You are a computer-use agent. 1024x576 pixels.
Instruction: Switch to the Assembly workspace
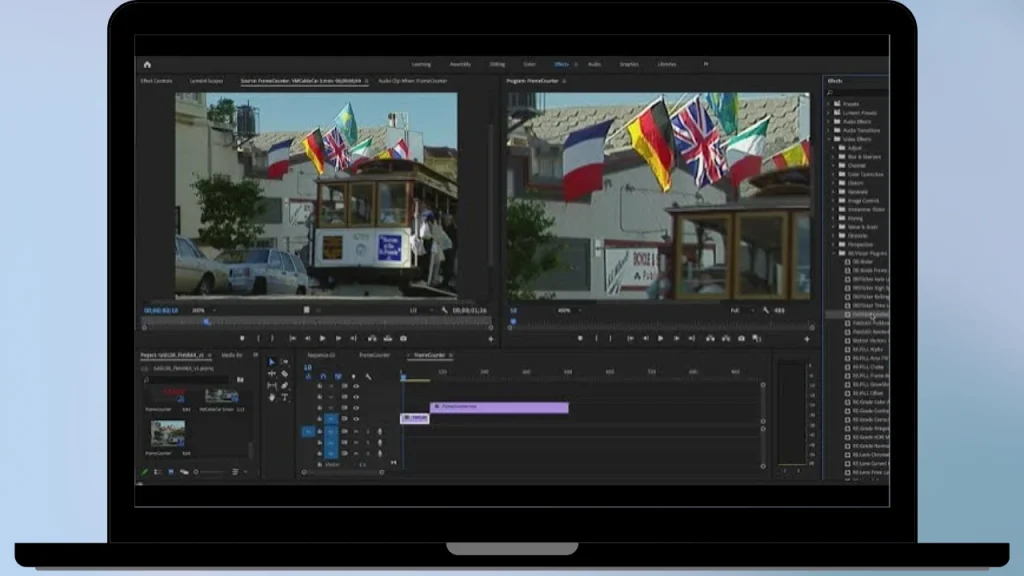(x=460, y=65)
